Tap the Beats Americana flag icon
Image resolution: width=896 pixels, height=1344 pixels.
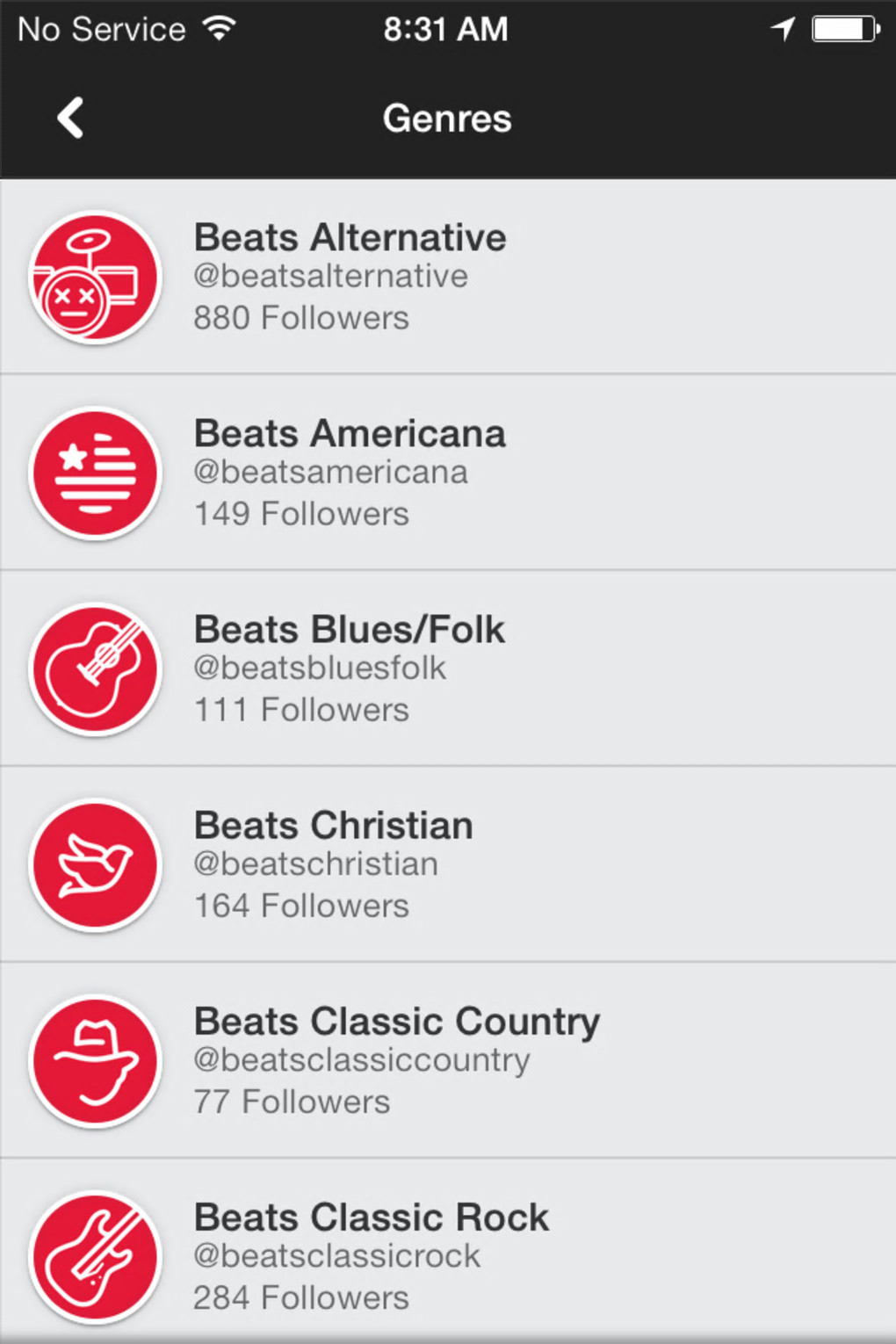(95, 473)
